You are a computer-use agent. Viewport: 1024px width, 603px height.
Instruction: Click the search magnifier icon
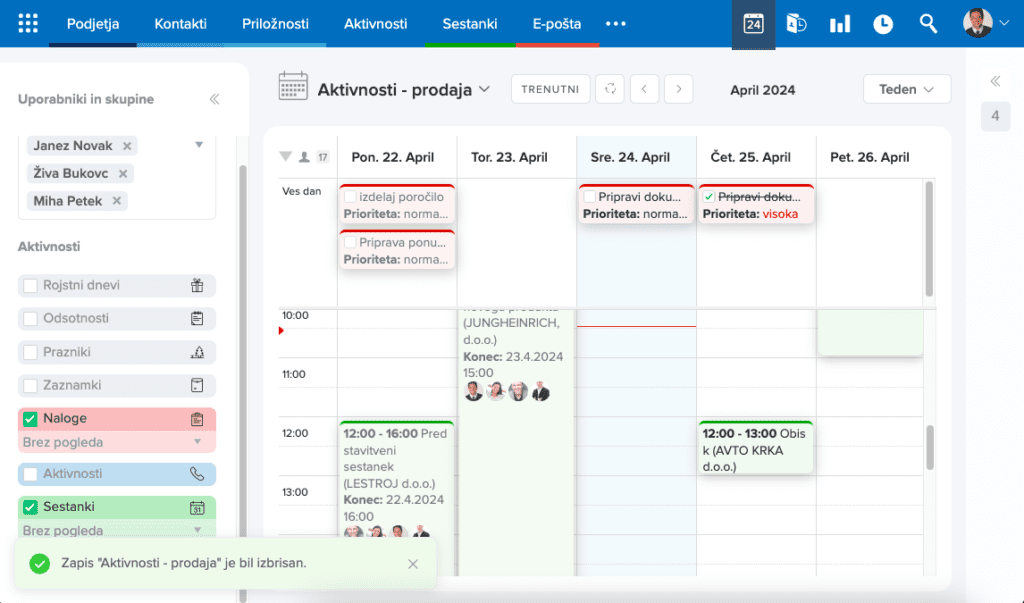click(928, 24)
